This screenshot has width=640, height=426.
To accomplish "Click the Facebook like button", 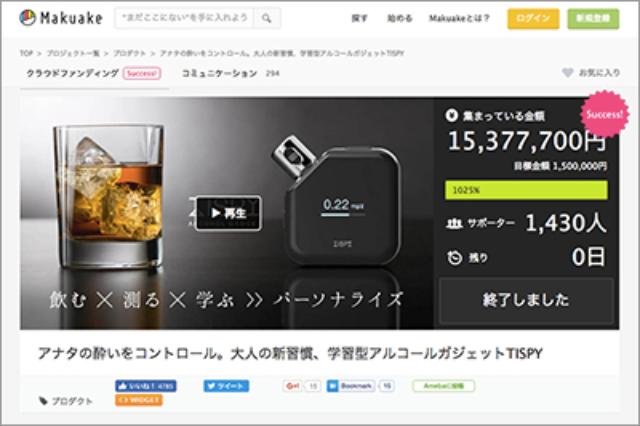I will [x=146, y=386].
